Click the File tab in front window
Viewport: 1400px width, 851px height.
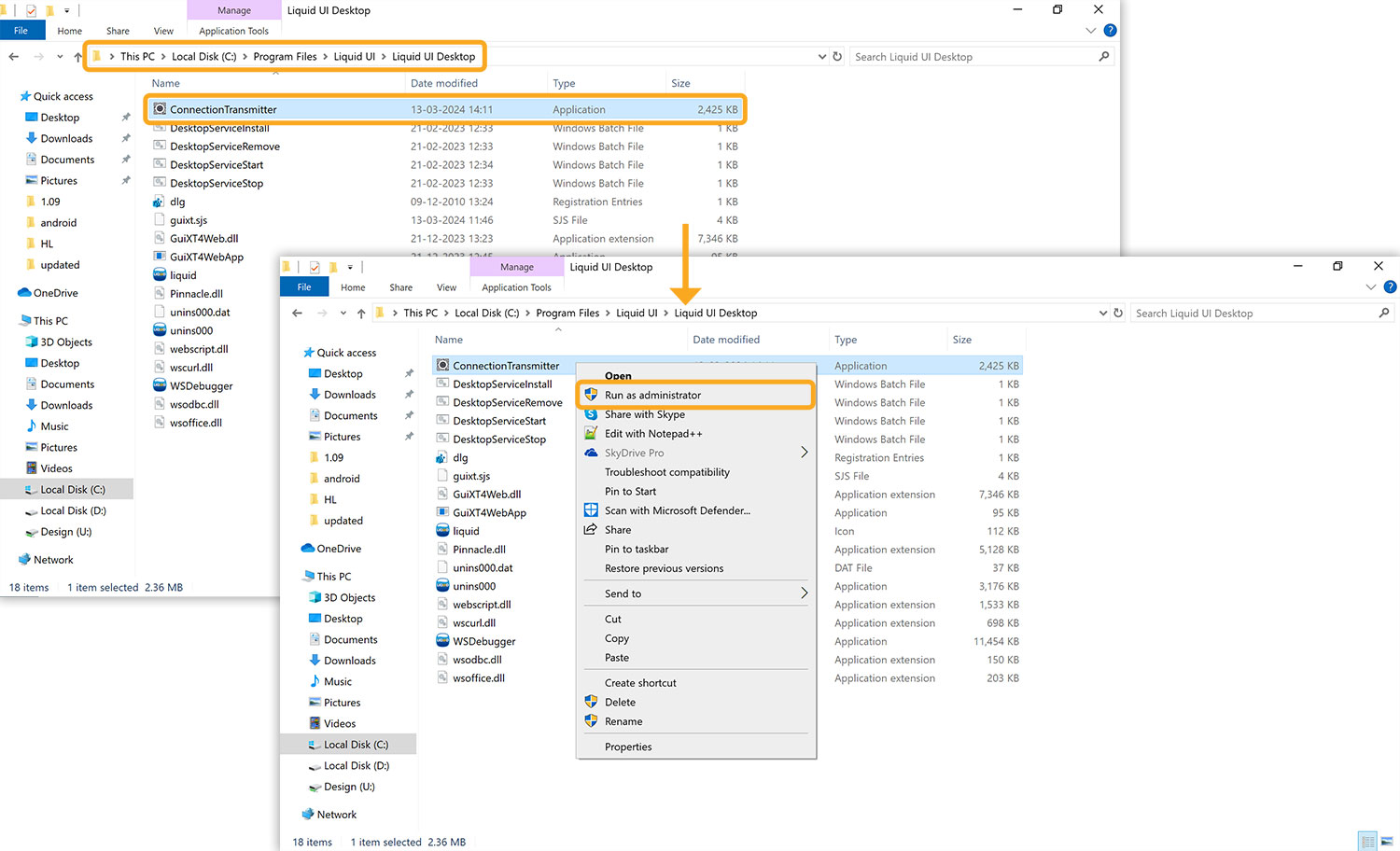(x=304, y=287)
